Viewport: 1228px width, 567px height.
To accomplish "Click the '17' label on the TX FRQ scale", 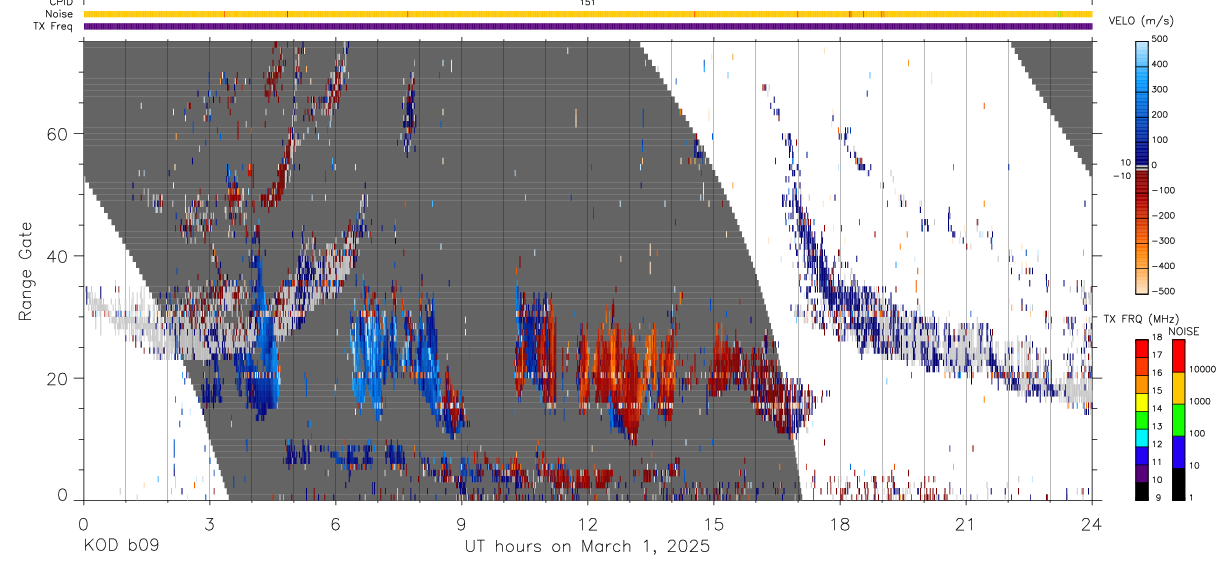I will [1157, 355].
